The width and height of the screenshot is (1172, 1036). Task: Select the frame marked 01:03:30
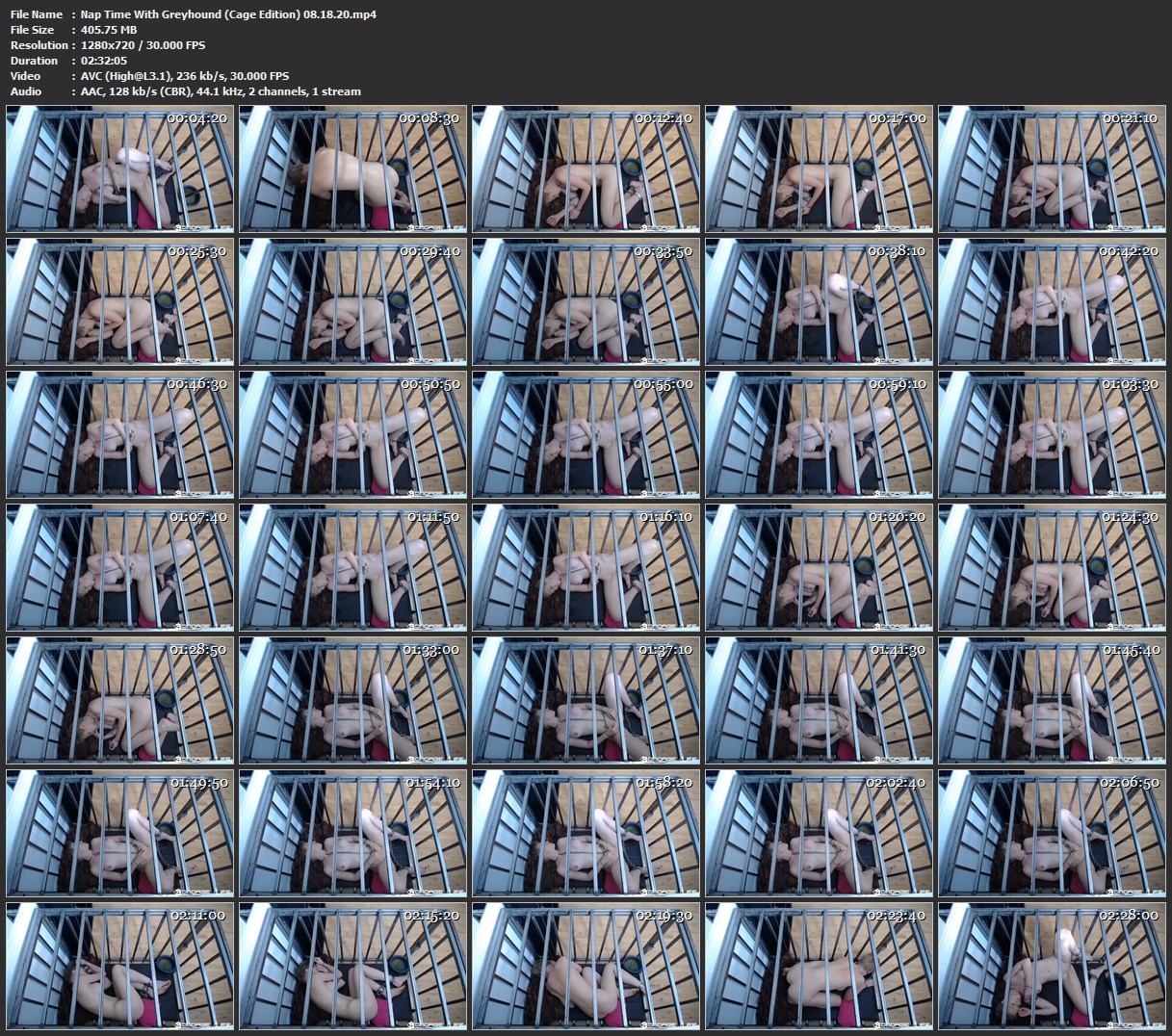click(x=1052, y=435)
